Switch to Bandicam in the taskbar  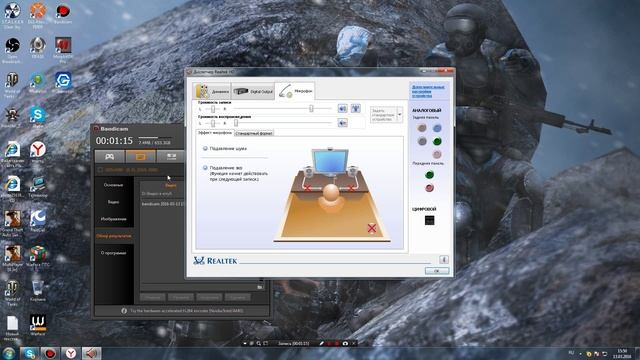[x=50, y=353]
